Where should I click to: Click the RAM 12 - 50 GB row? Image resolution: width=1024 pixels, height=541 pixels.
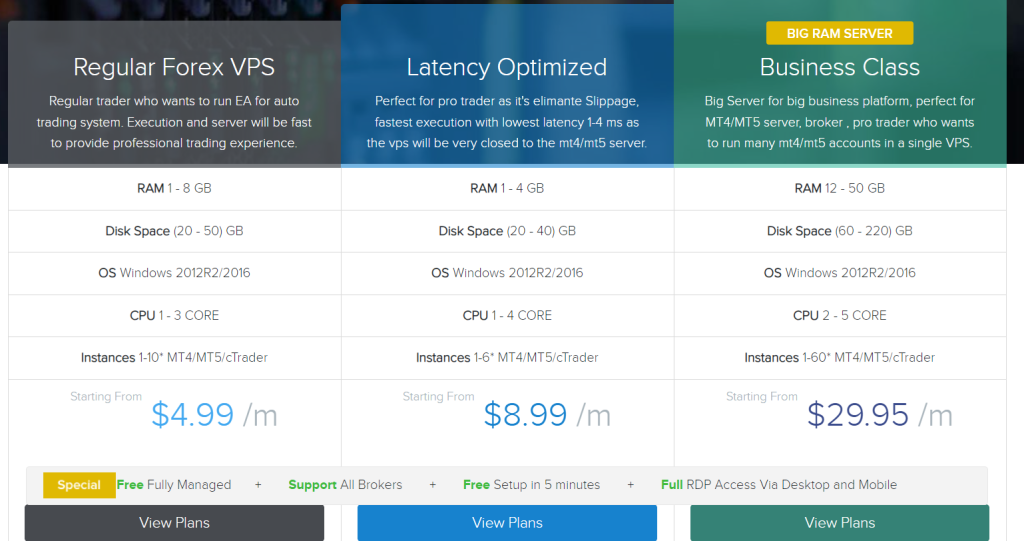[x=839, y=188]
